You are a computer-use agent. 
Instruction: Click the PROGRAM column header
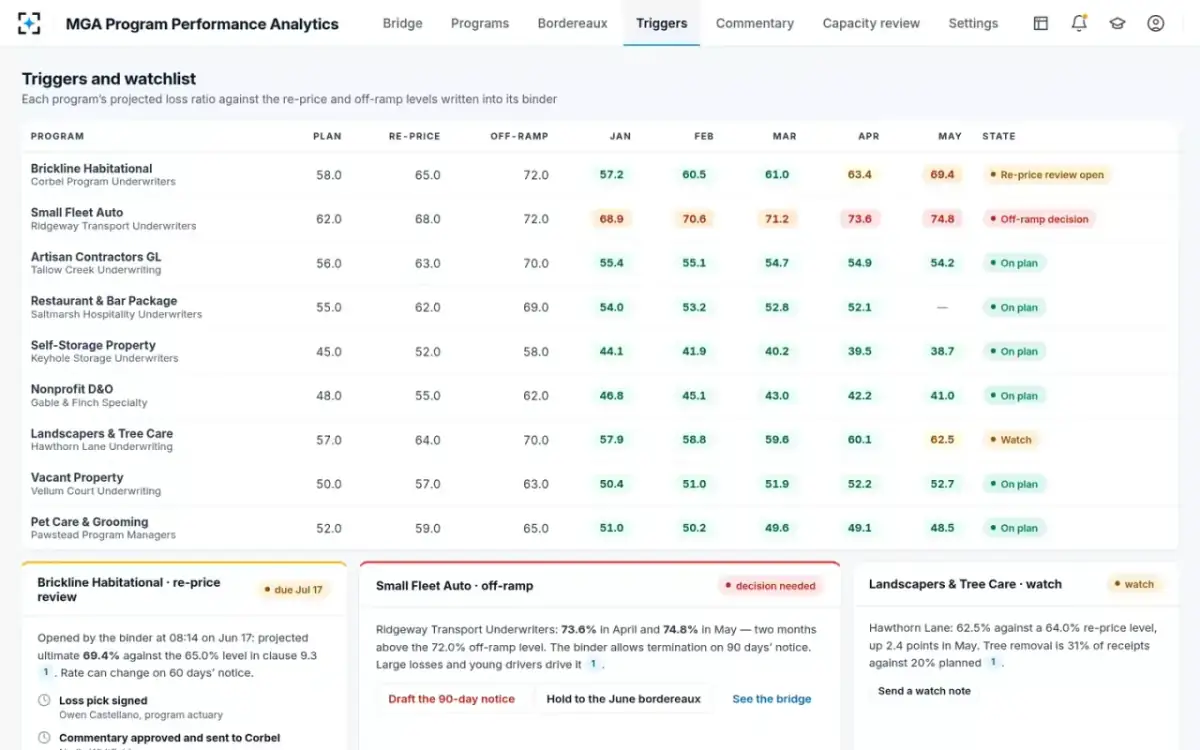coord(57,136)
